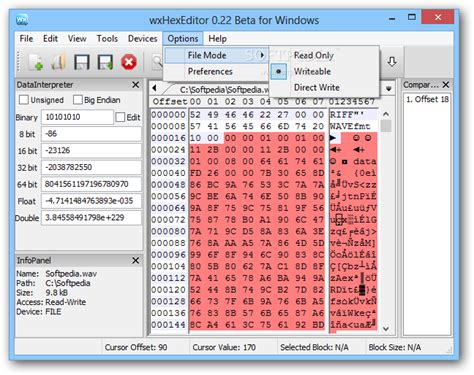Choose the Direct Write file mode
The height and width of the screenshot is (375, 474).
(x=317, y=87)
